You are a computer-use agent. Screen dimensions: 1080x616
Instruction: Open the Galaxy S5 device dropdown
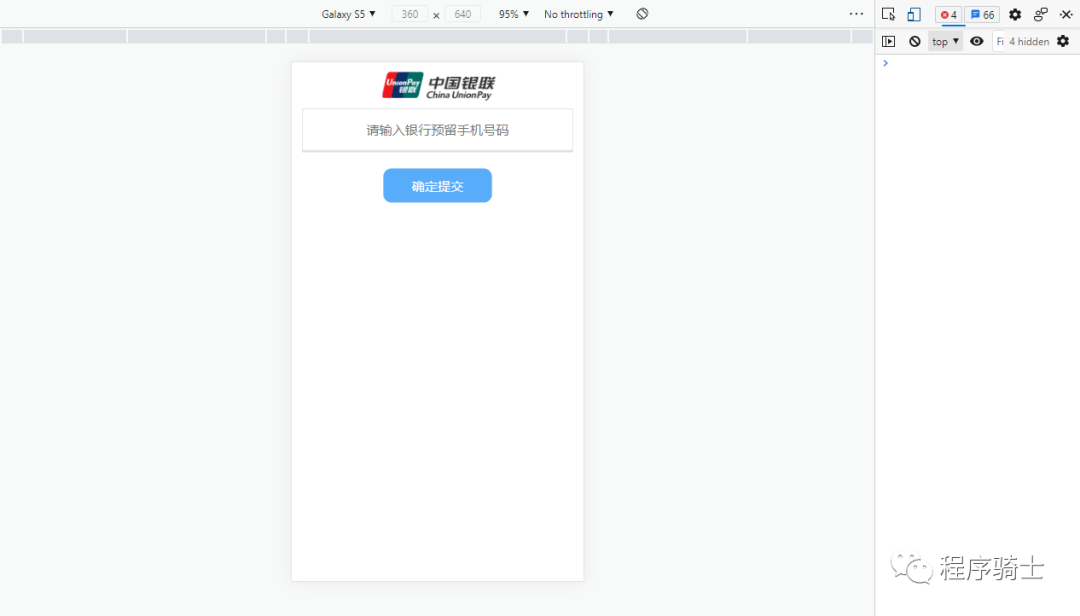[348, 14]
